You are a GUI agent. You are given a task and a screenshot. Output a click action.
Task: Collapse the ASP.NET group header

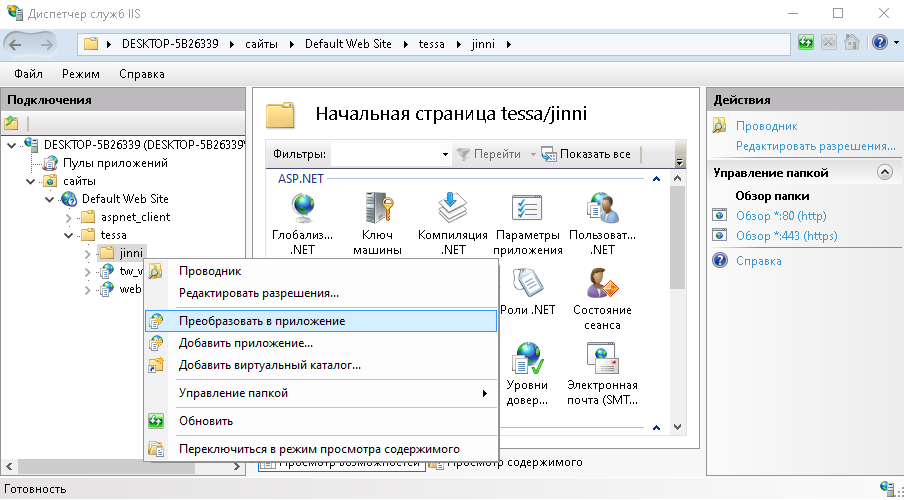pyautogui.click(x=656, y=179)
